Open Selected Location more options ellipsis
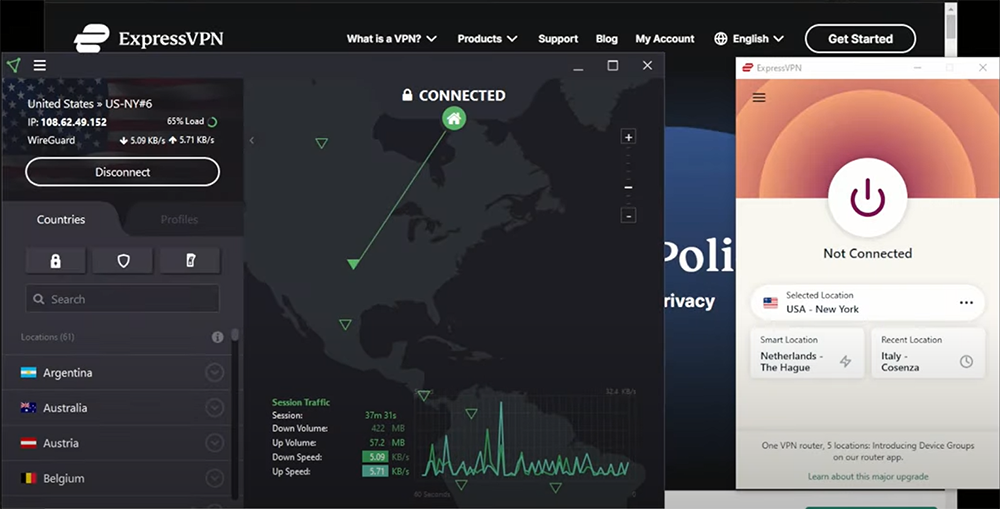Viewport: 1000px width, 509px height. (x=966, y=302)
